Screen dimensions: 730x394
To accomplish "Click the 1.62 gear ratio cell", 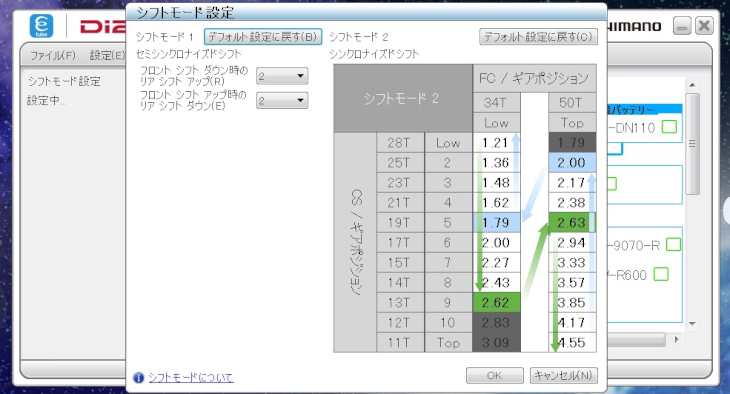I will point(496,203).
